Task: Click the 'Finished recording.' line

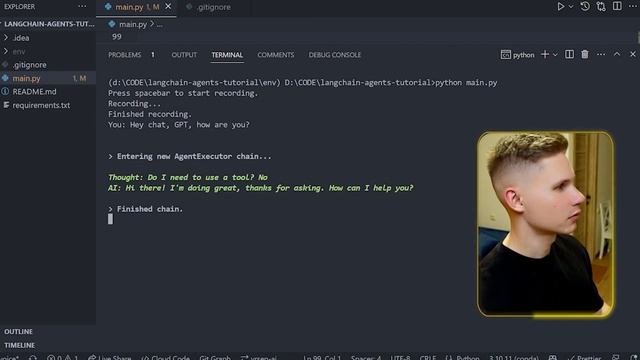Action: (150, 114)
